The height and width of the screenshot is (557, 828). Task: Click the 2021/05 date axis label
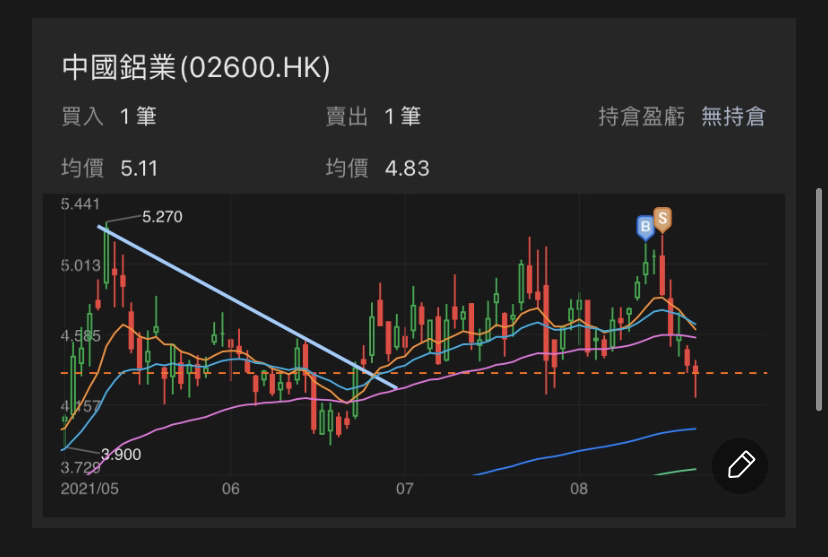point(90,489)
